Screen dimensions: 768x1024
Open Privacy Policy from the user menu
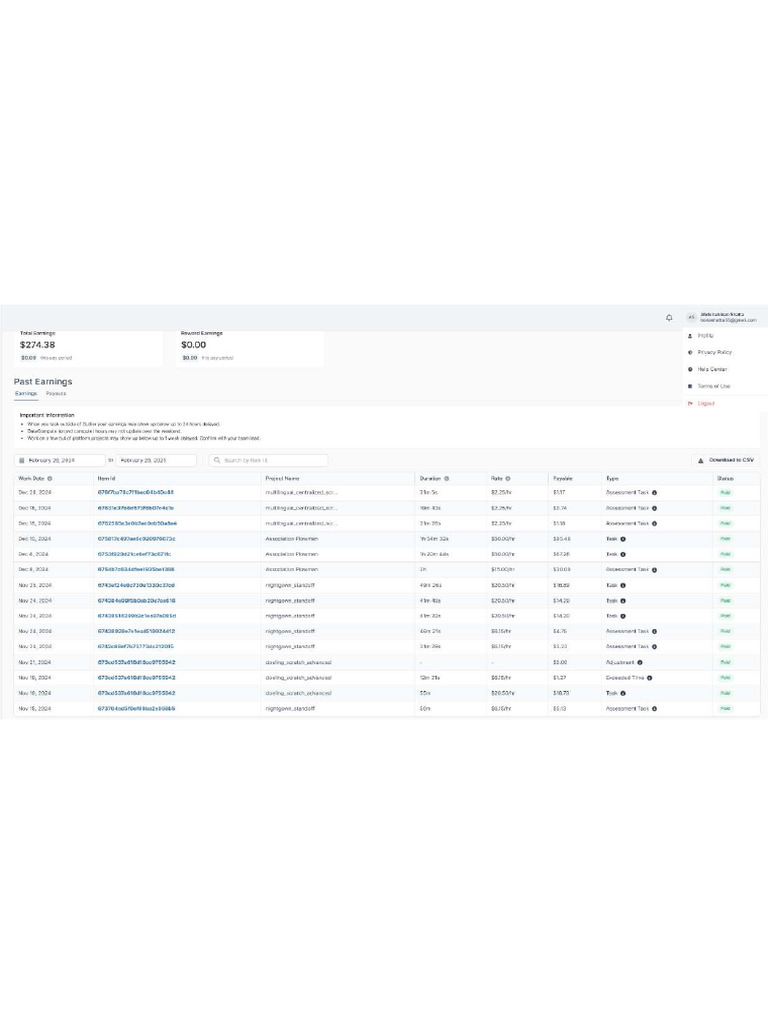pos(714,352)
